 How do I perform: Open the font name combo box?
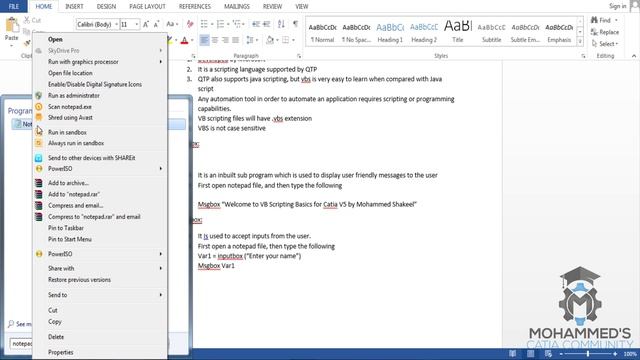tap(97, 24)
